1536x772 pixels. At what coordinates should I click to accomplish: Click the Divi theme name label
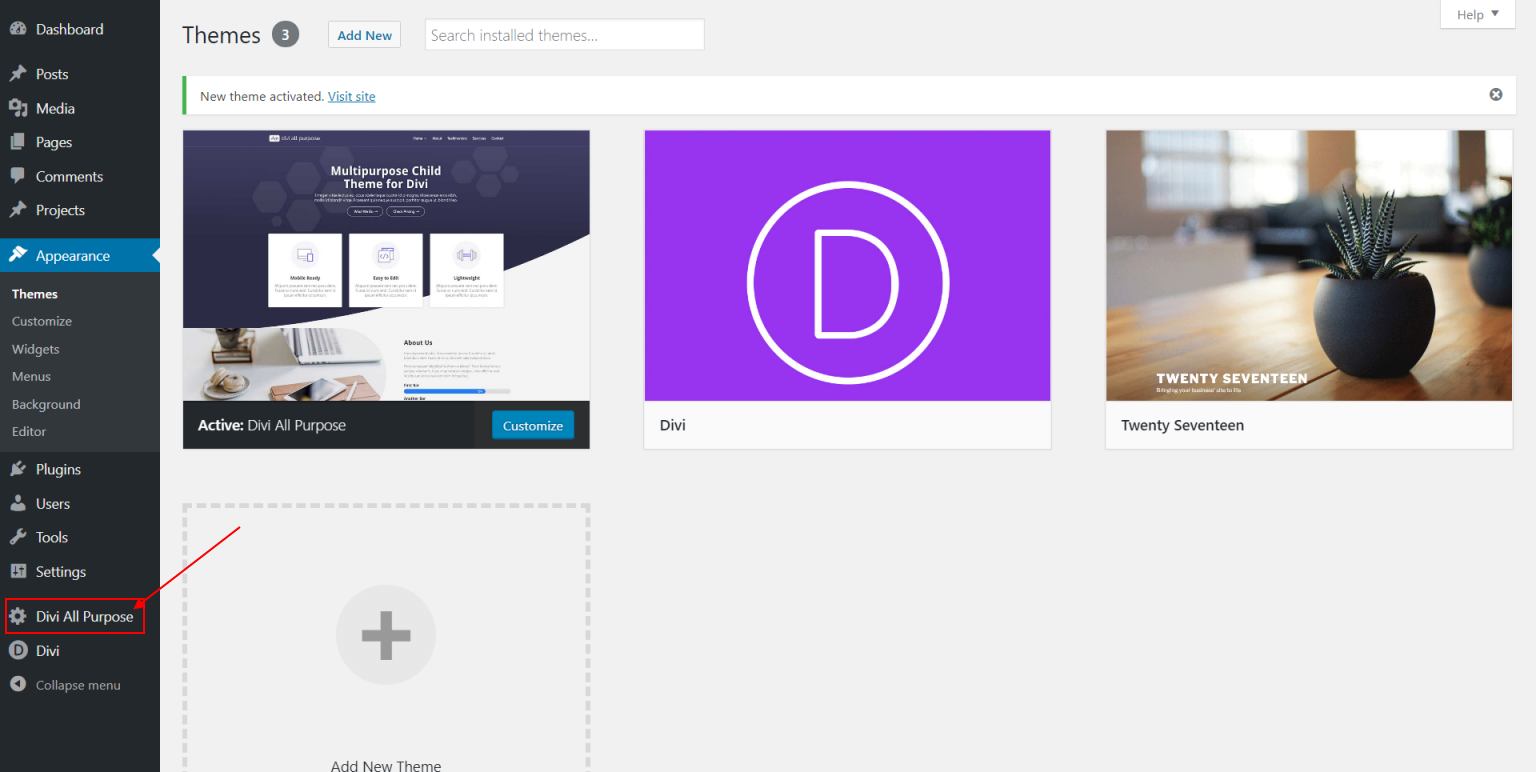[x=673, y=425]
